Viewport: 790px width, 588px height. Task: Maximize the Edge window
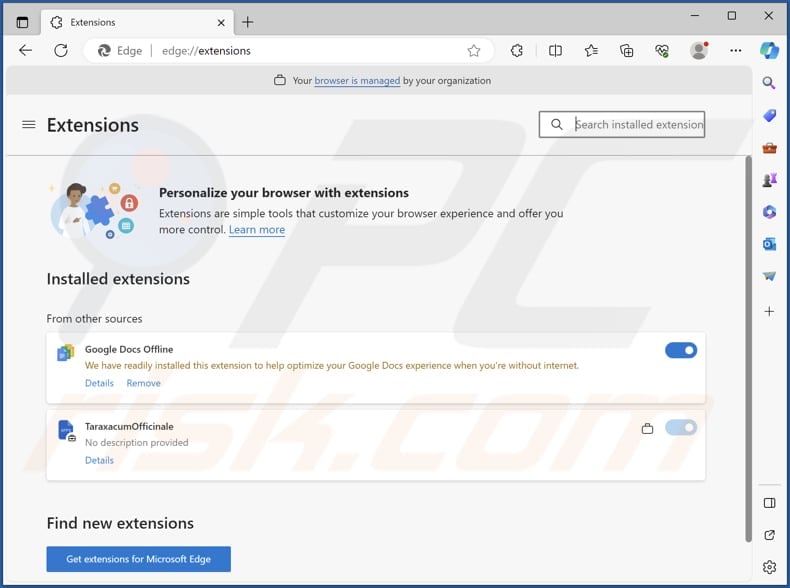click(x=732, y=16)
